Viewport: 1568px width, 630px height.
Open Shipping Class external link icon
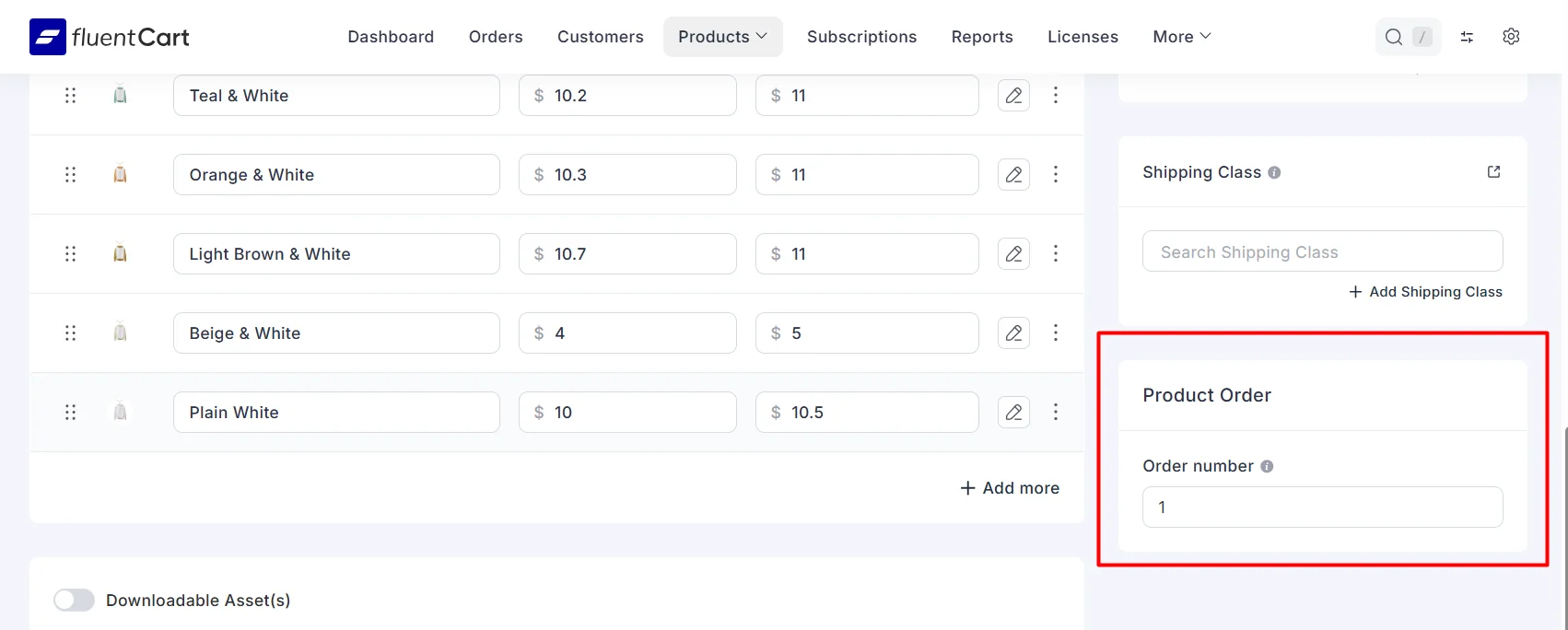[1494, 172]
